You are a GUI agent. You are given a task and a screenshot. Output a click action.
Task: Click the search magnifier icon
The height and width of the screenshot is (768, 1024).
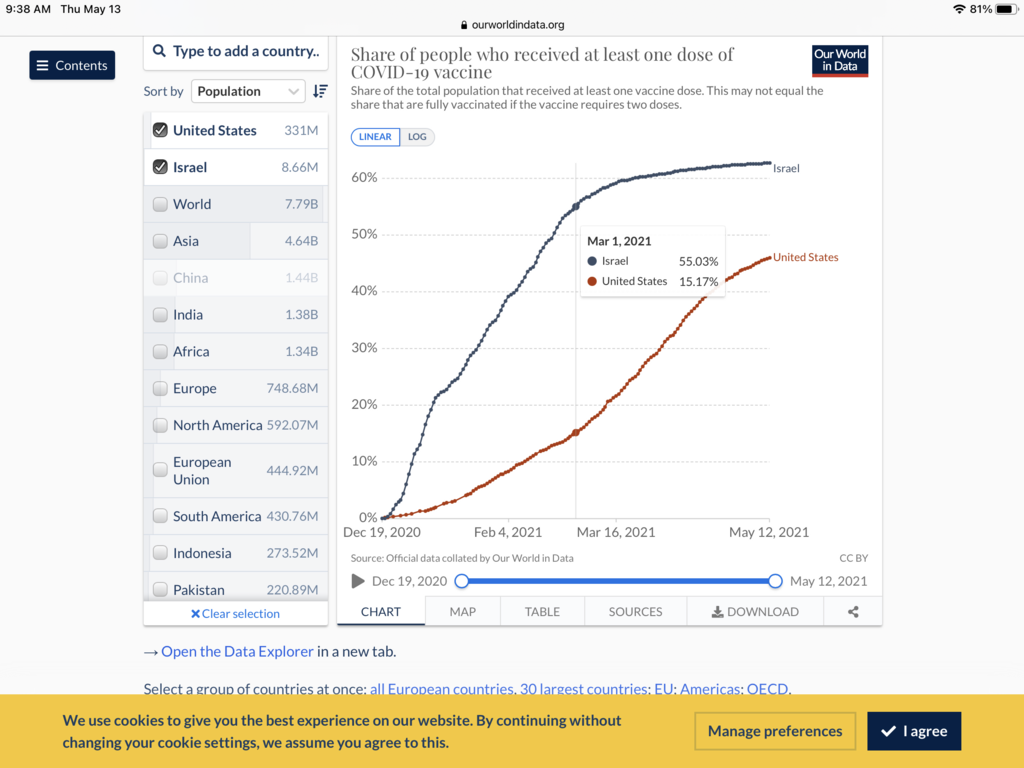point(160,51)
